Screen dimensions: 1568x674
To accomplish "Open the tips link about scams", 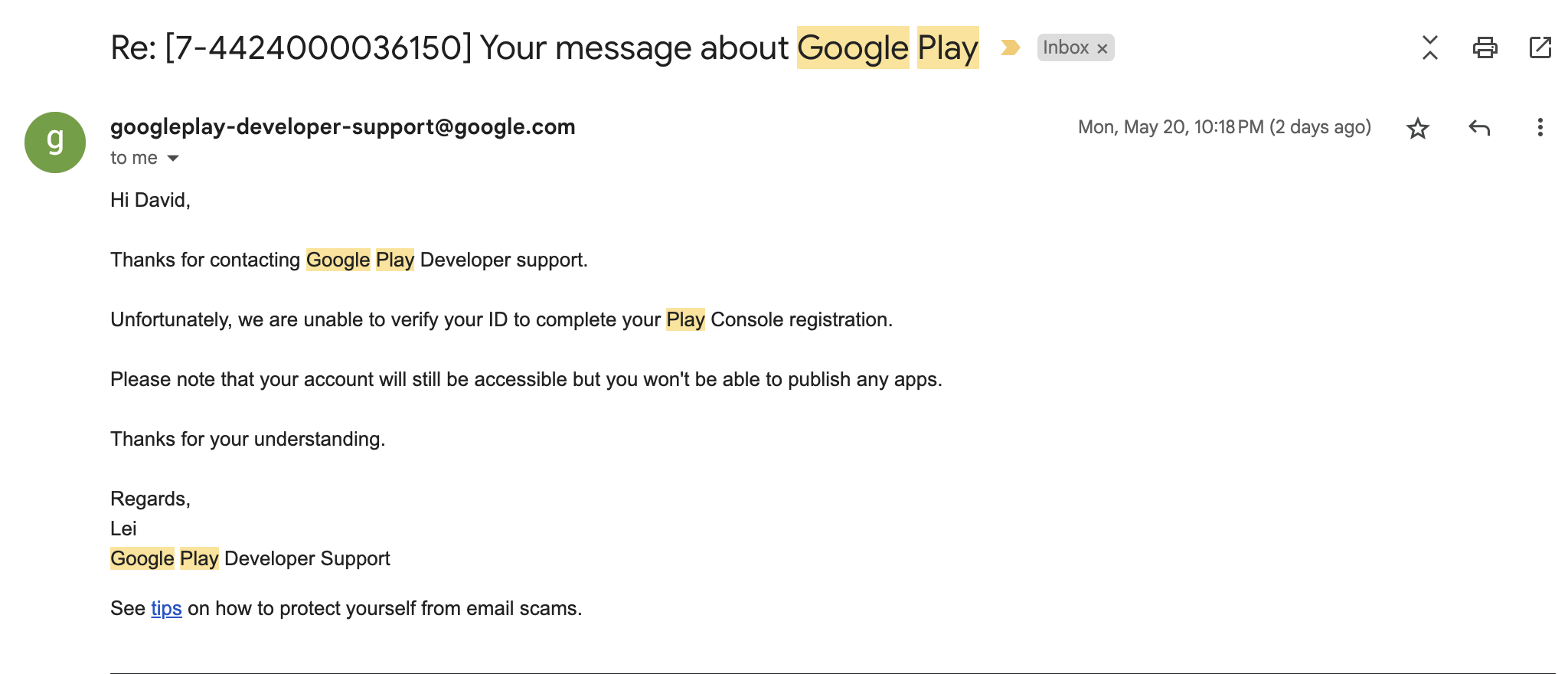I will pos(166,609).
